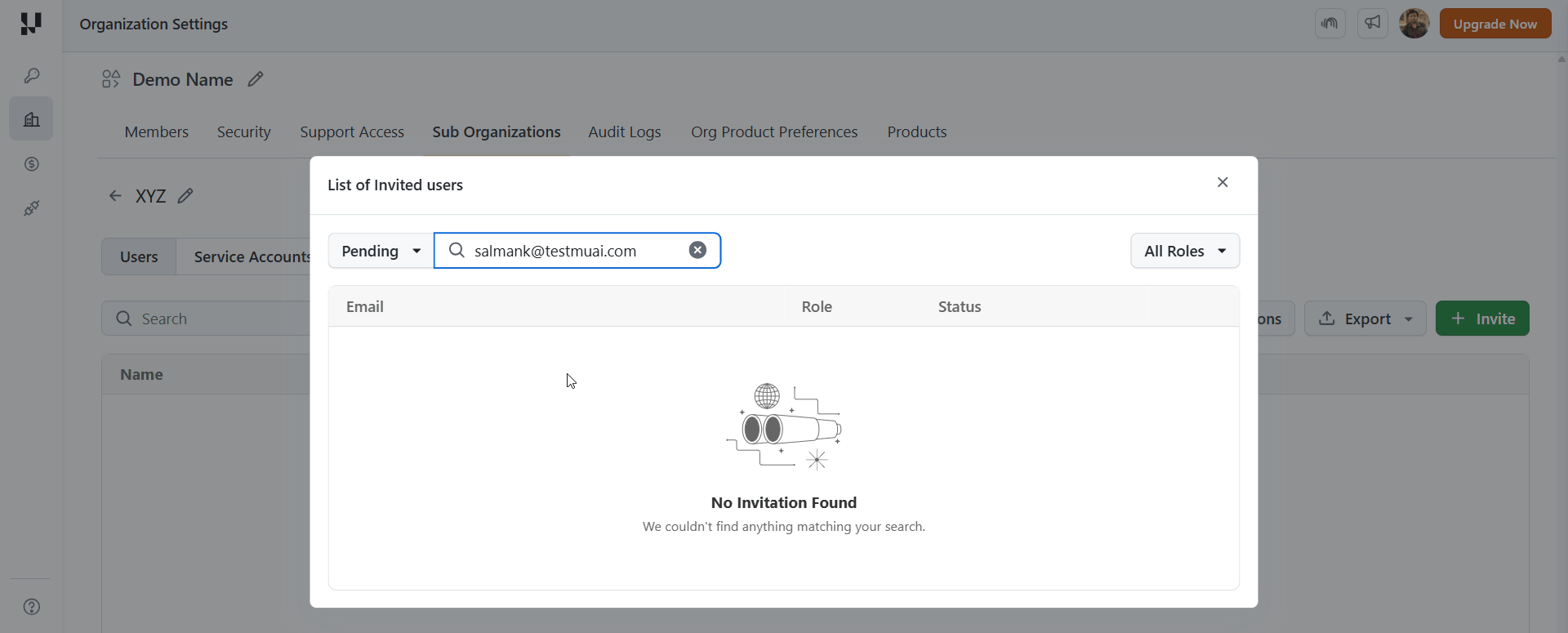Image resolution: width=1568 pixels, height=633 pixels.
Task: Click the Status column header
Action: point(960,306)
